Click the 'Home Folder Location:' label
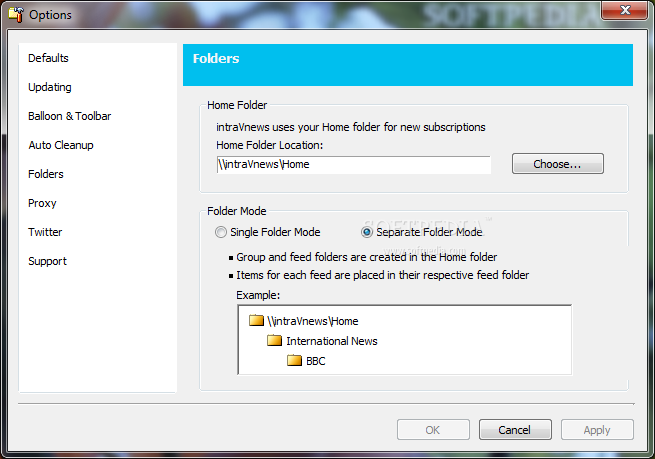This screenshot has width=655, height=459. tap(269, 145)
